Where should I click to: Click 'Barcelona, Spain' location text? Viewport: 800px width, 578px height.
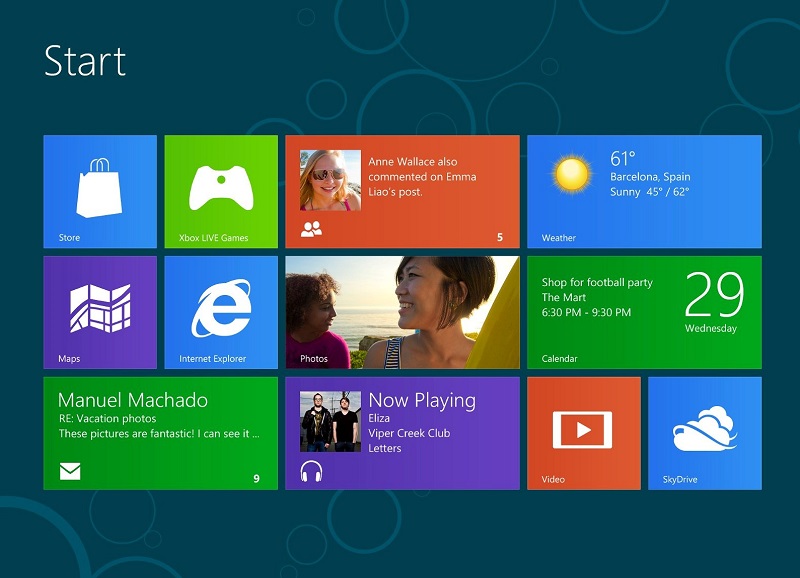point(650,177)
